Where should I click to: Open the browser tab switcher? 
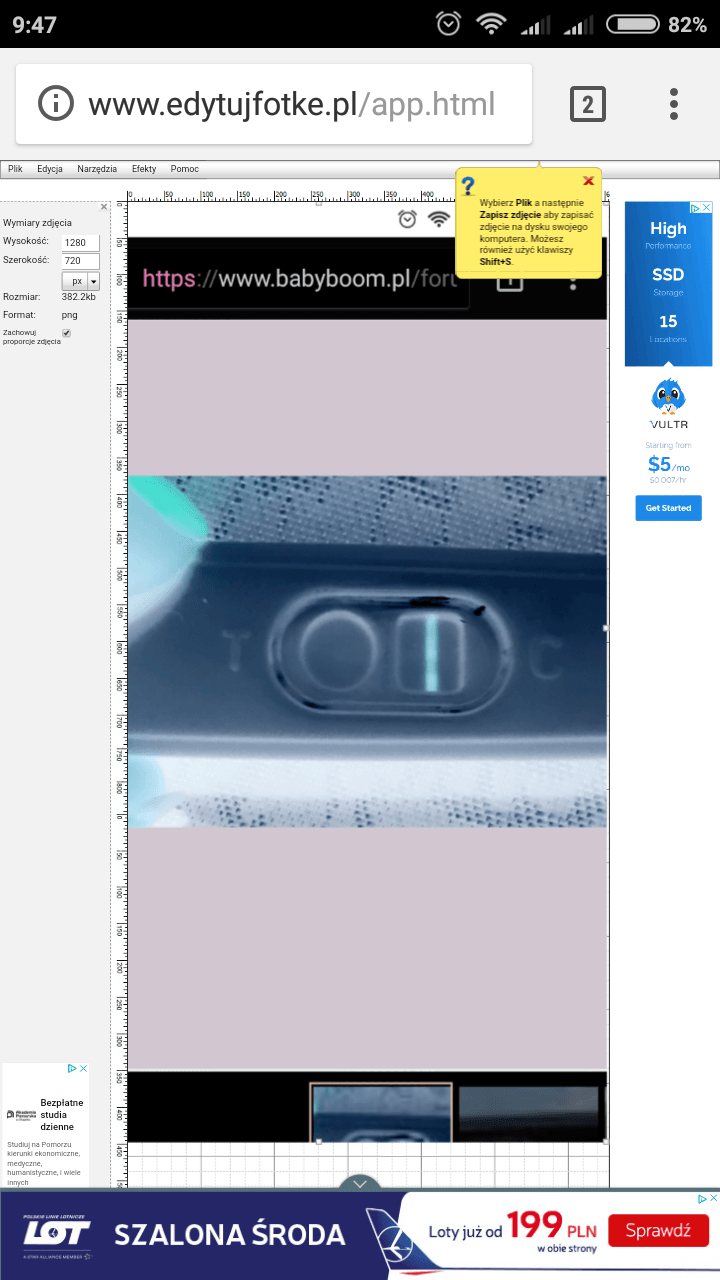click(587, 104)
